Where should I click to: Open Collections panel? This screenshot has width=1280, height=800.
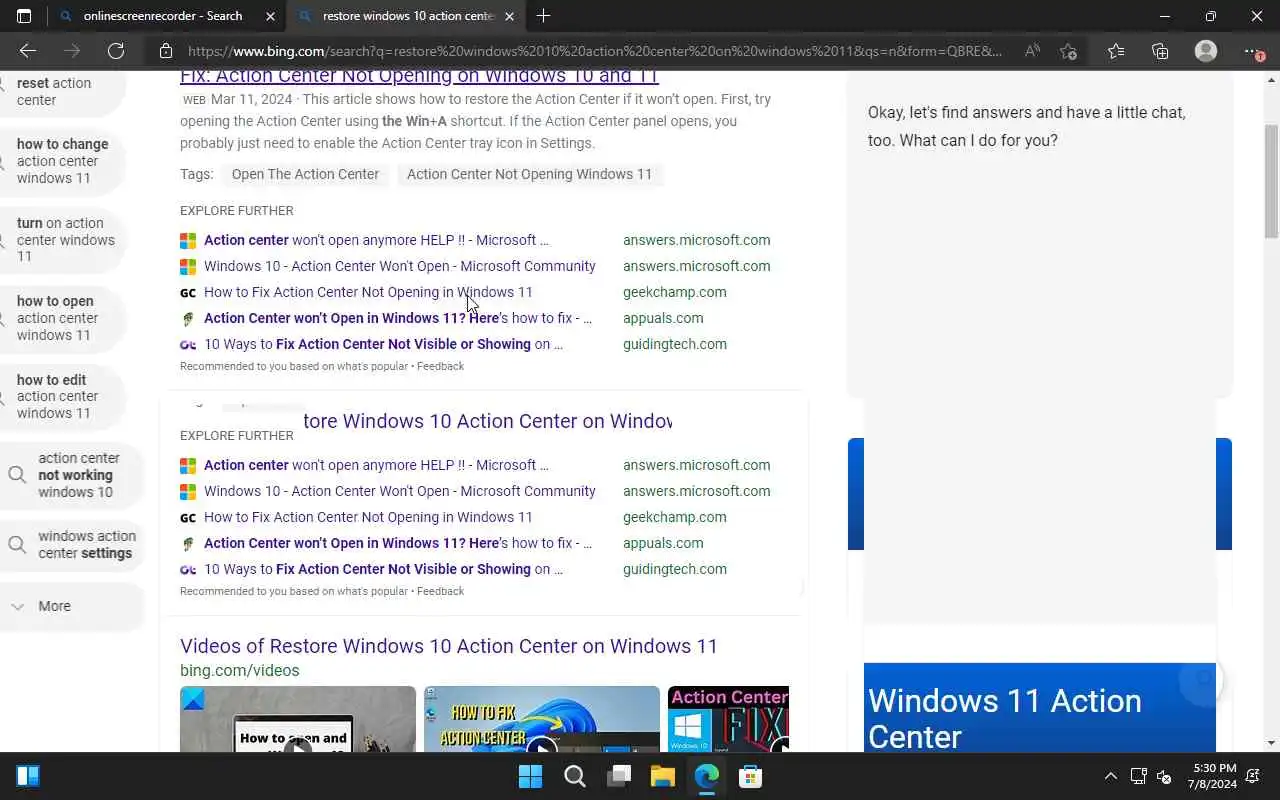coord(1160,51)
